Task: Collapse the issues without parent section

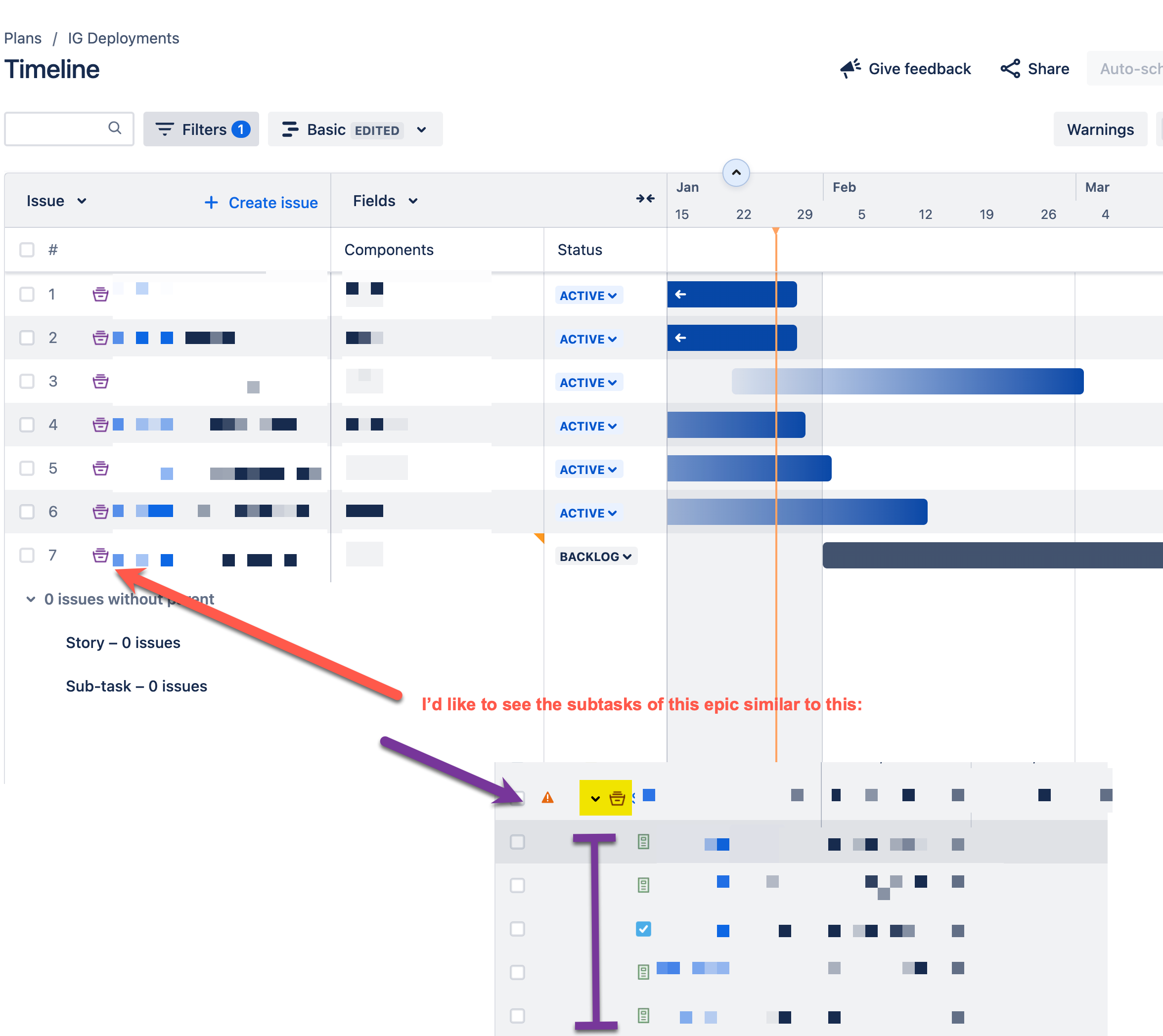Action: click(x=31, y=599)
